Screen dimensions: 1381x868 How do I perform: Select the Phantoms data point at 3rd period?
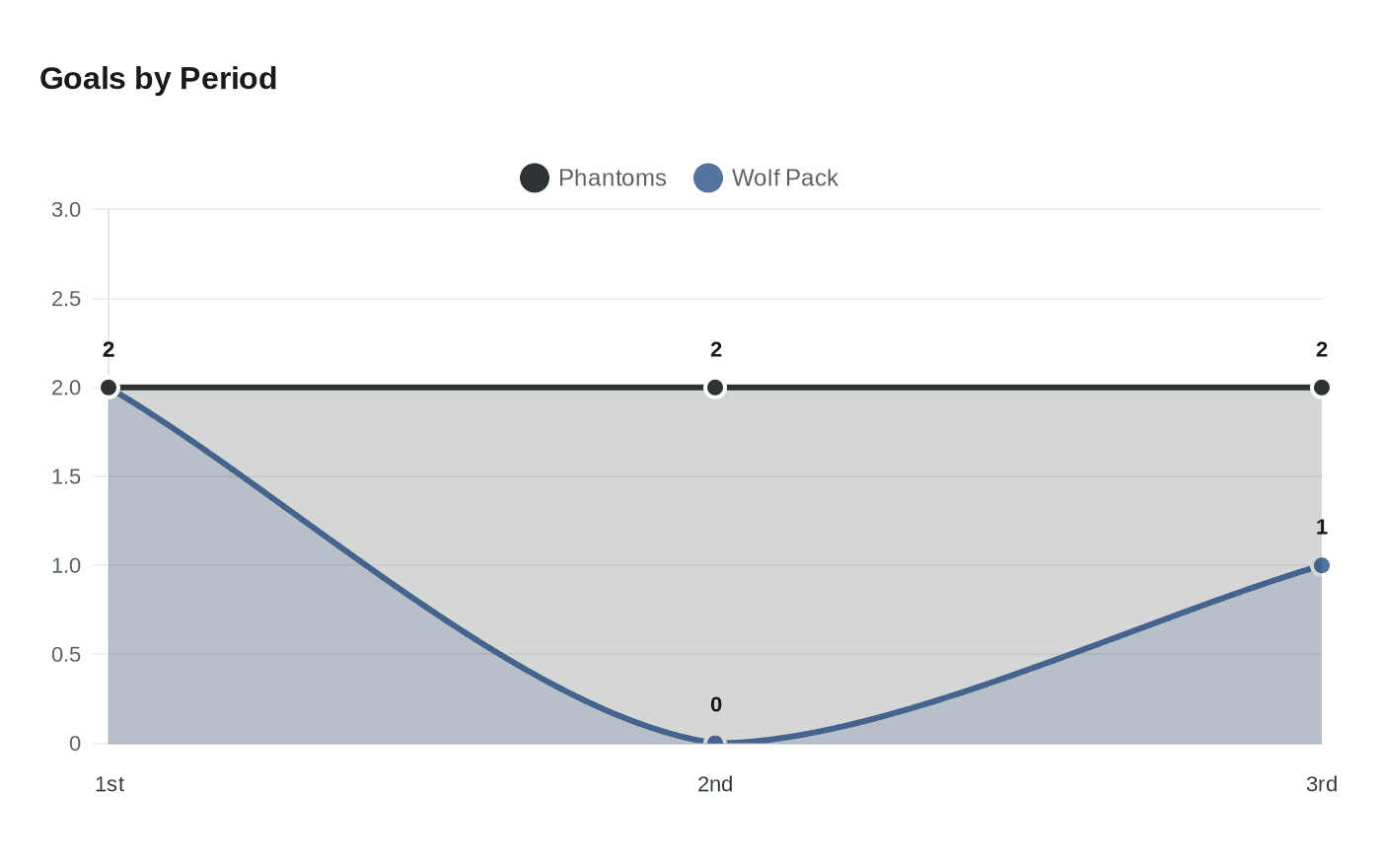[1322, 388]
